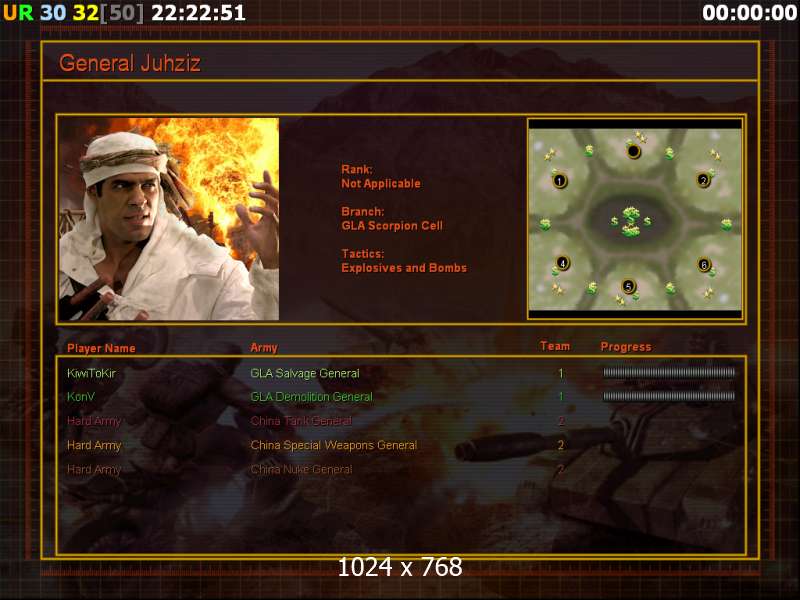Click supply icon between marker 1 and blank marker
This screenshot has width=800, height=600.
[x=590, y=151]
